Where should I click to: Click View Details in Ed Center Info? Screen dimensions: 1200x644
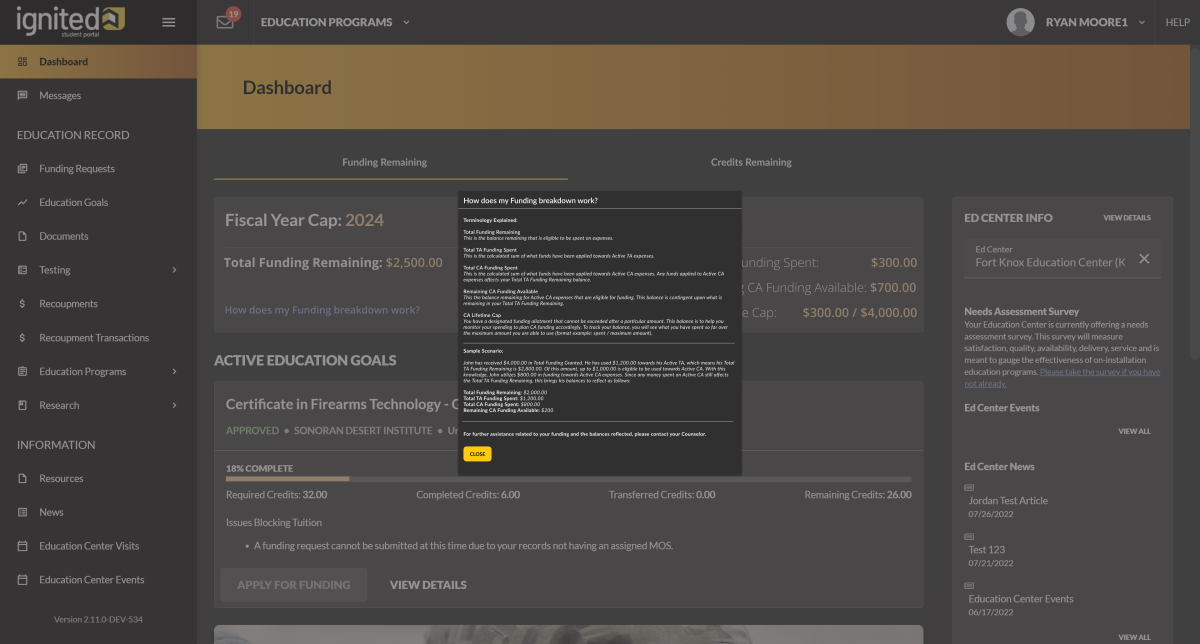tap(1126, 218)
